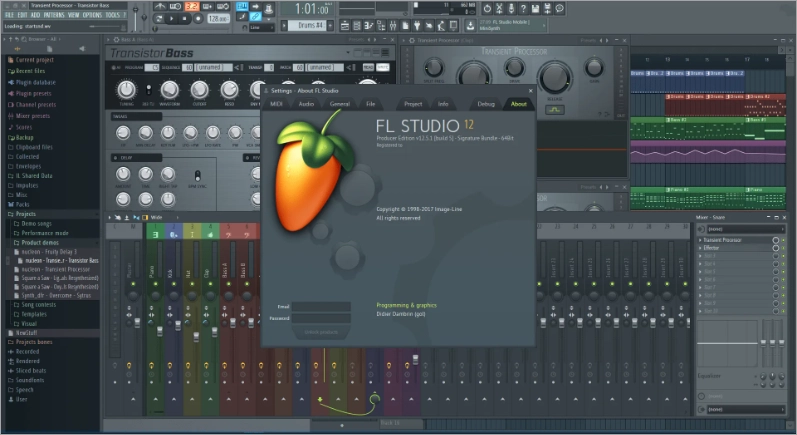This screenshot has height=435, width=797.
Task: Open the Demo songs folder
Action: (x=36, y=224)
